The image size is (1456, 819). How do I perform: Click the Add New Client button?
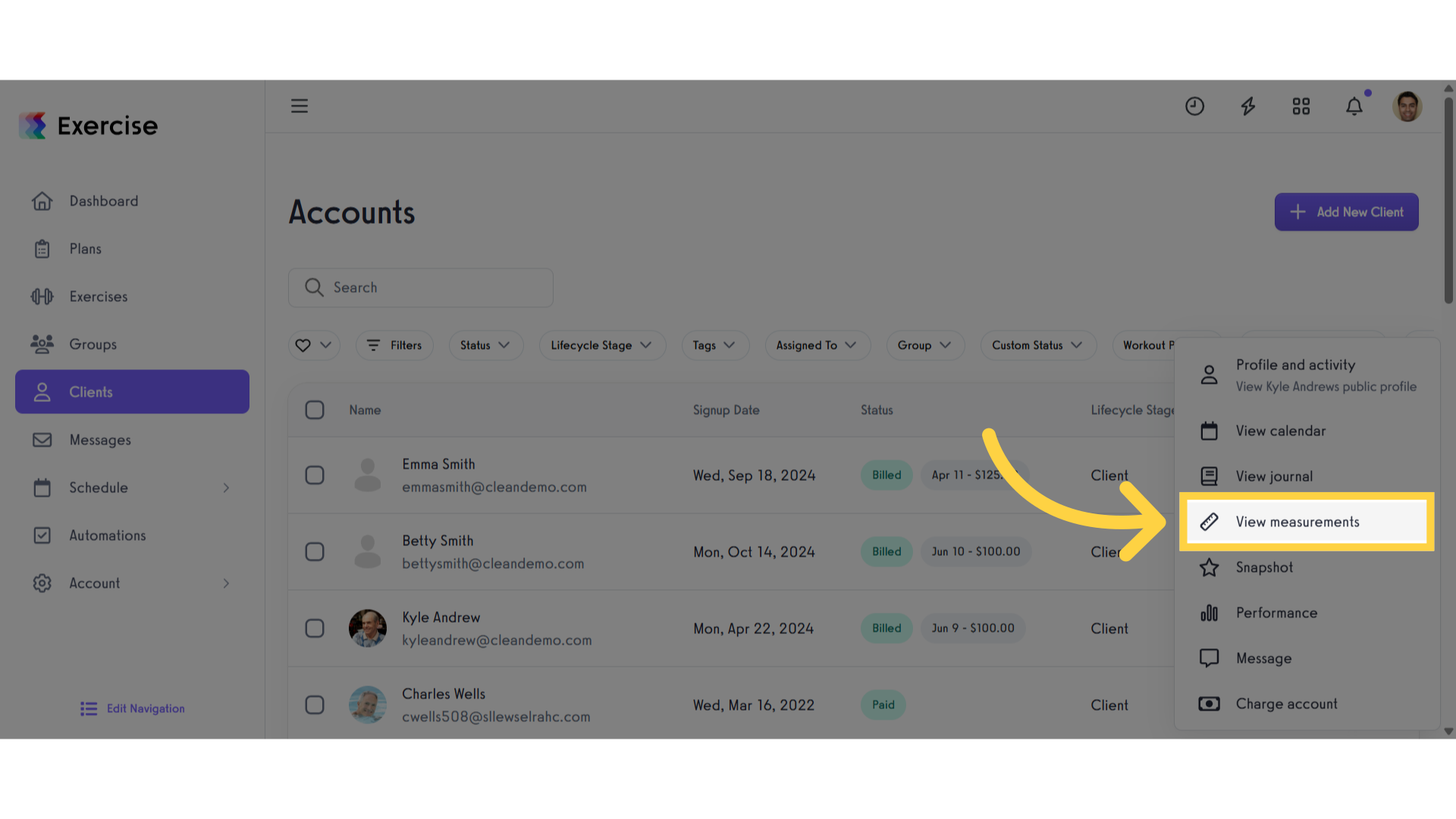click(x=1346, y=212)
